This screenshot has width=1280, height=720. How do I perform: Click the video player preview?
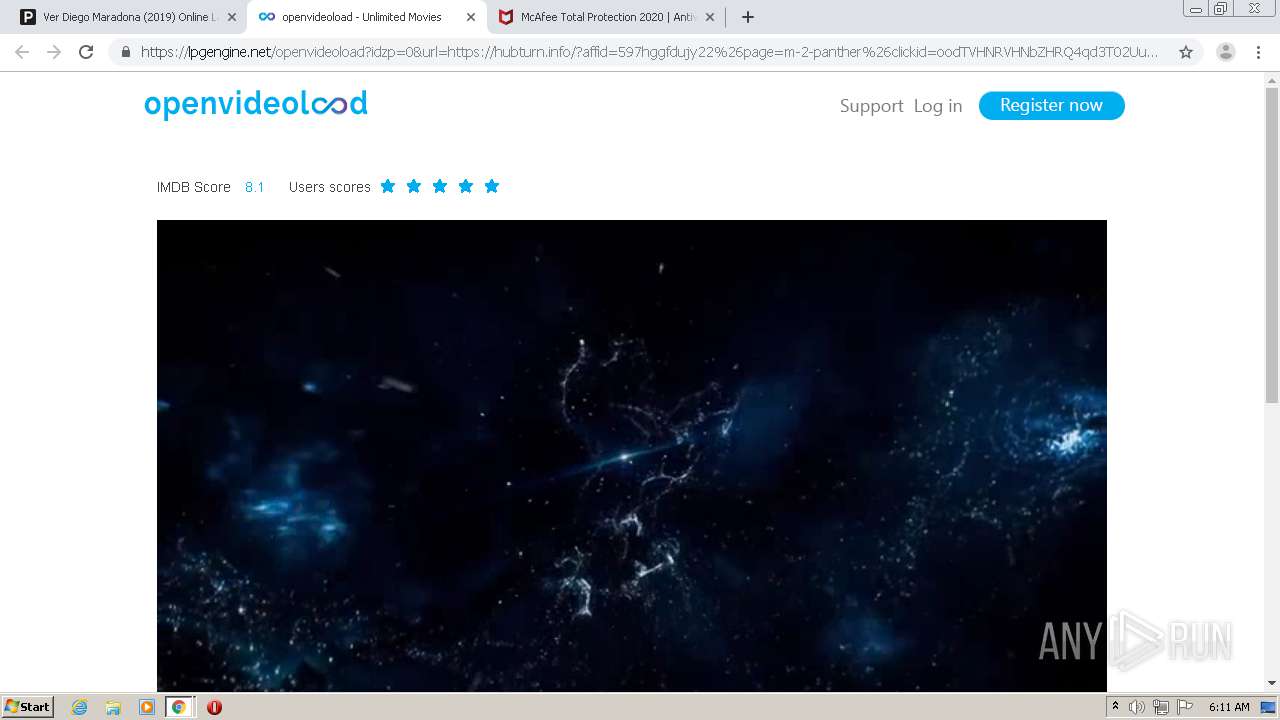[x=632, y=455]
